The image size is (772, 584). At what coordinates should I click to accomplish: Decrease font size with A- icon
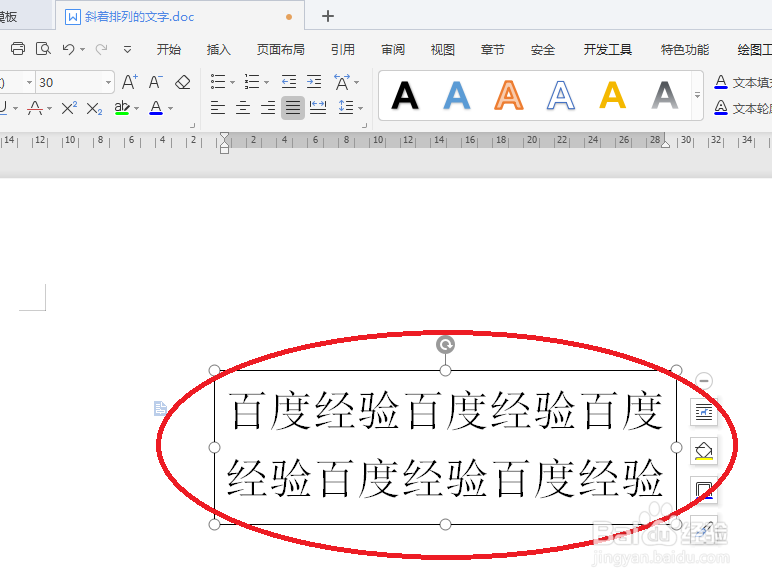[156, 82]
